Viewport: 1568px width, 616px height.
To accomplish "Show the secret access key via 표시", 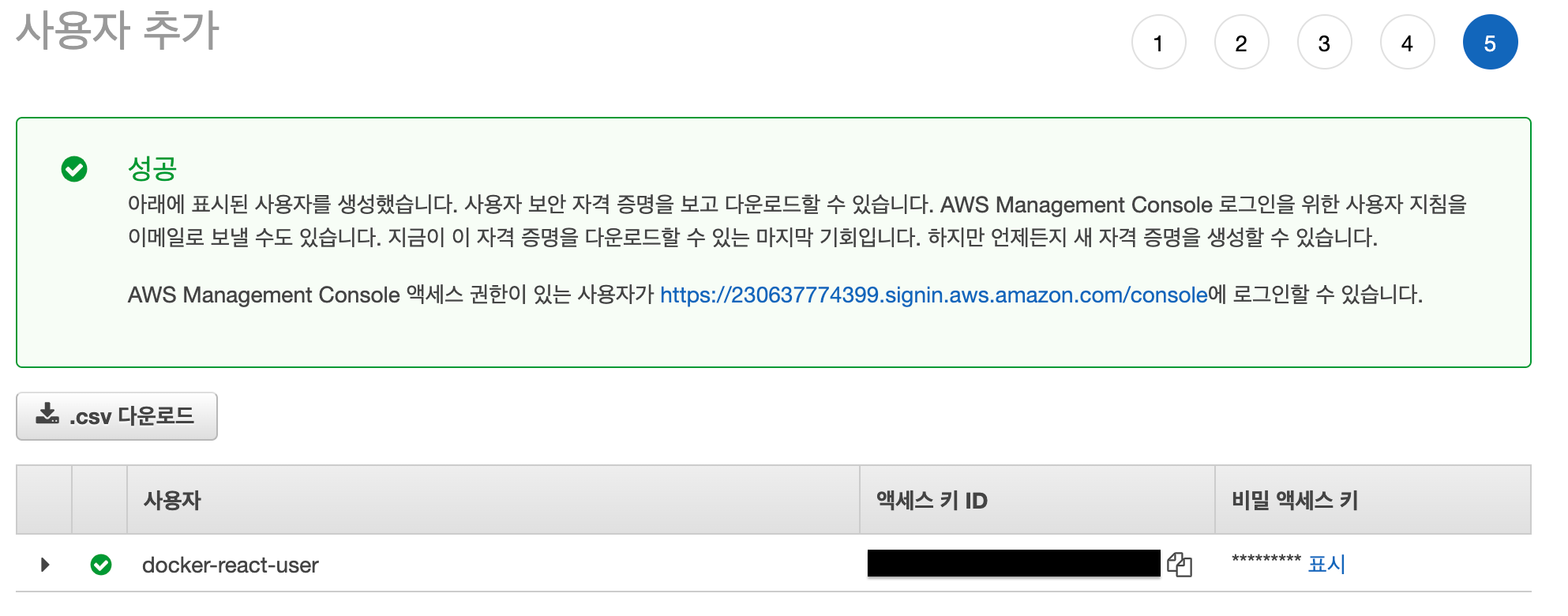I will 1326,564.
